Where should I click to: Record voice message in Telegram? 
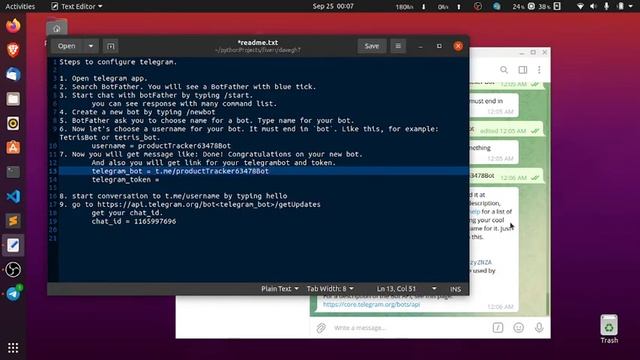(539, 328)
